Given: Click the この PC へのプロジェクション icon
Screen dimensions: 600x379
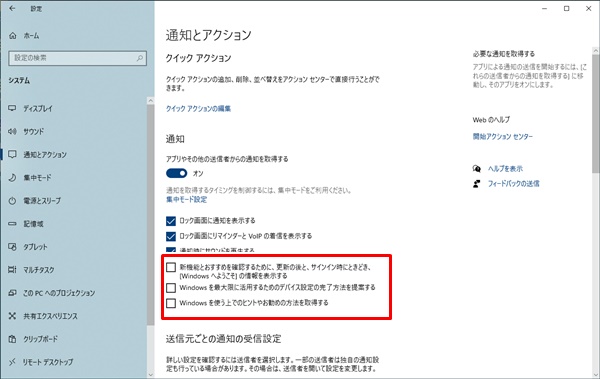Looking at the screenshot, I should [x=12, y=293].
